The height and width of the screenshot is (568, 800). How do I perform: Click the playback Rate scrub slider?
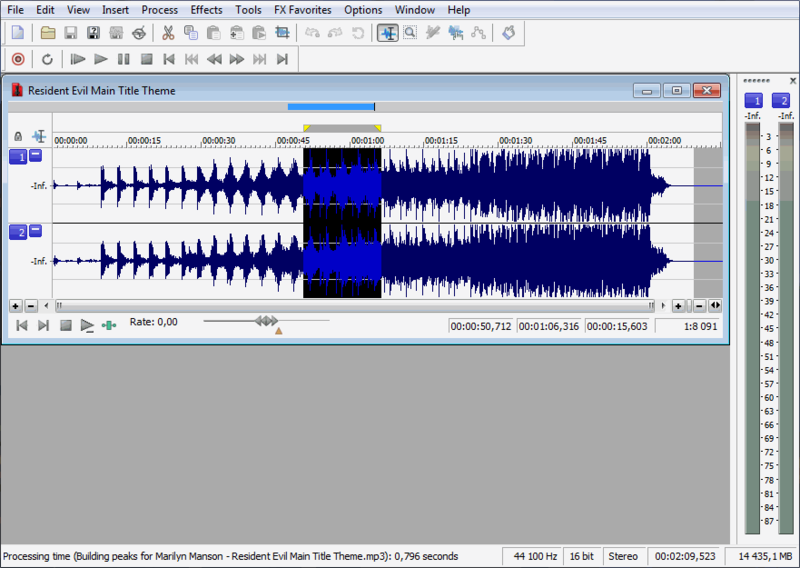pyautogui.click(x=266, y=321)
